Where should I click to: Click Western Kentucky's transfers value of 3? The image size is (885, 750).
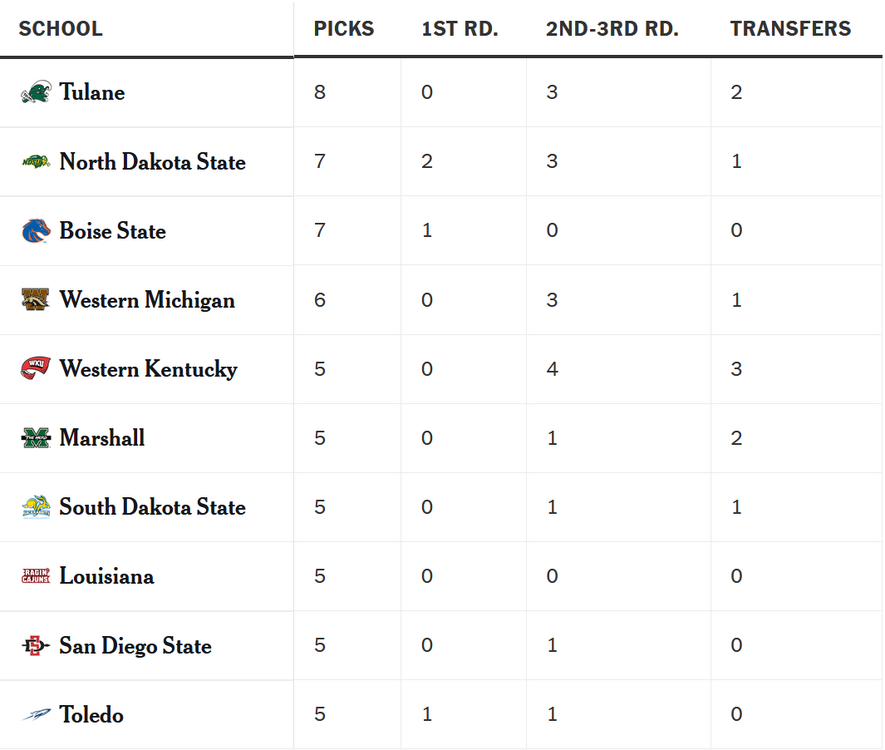[737, 369]
